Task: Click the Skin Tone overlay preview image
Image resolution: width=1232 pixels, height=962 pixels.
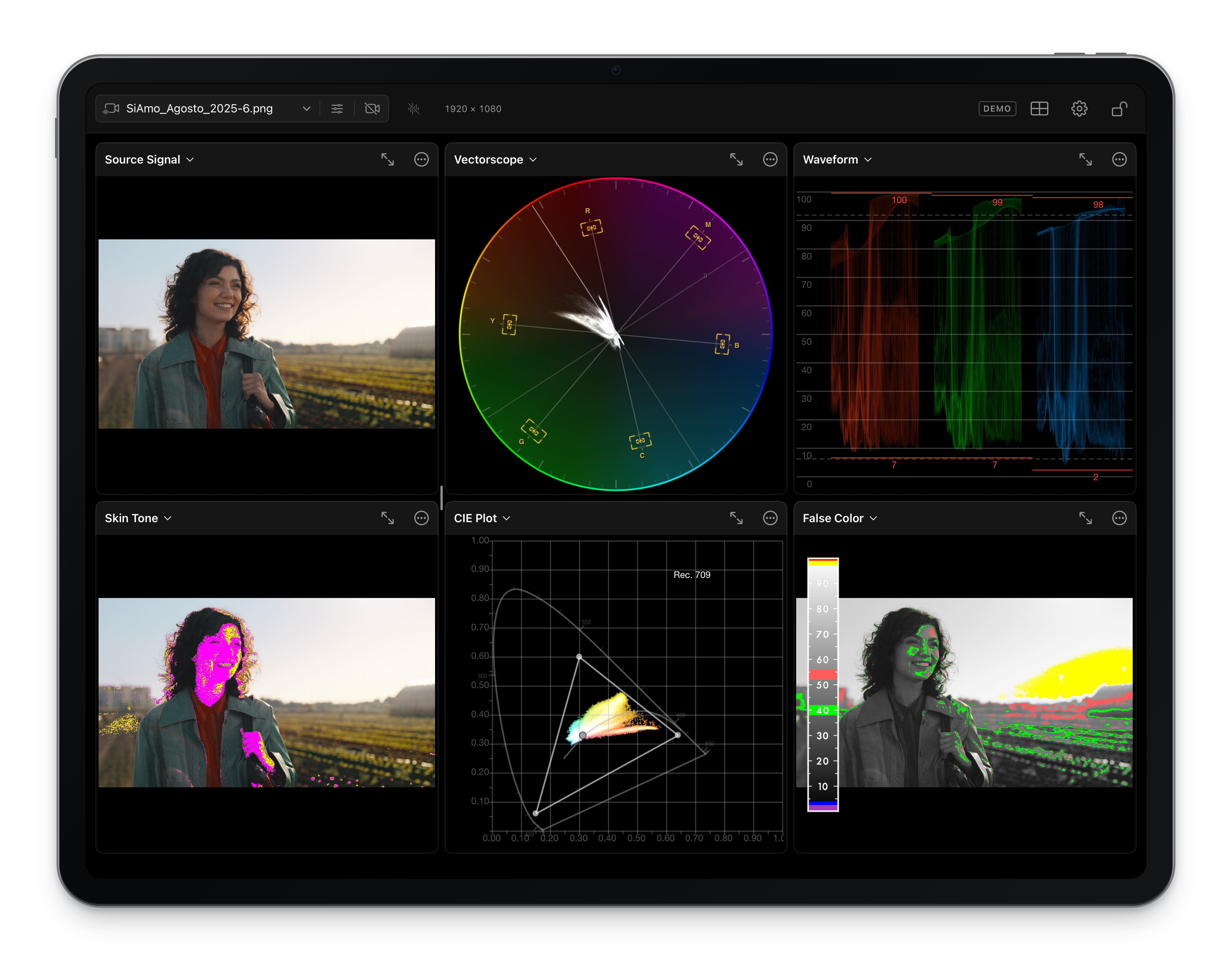Action: [267, 693]
